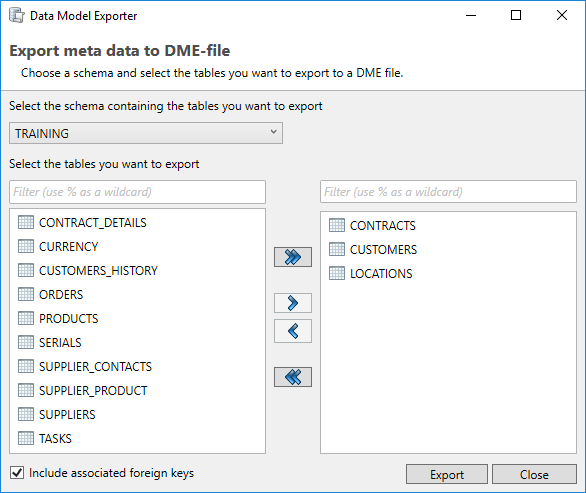
Task: Click the Data Model Exporter title bar icon
Action: [16, 16]
